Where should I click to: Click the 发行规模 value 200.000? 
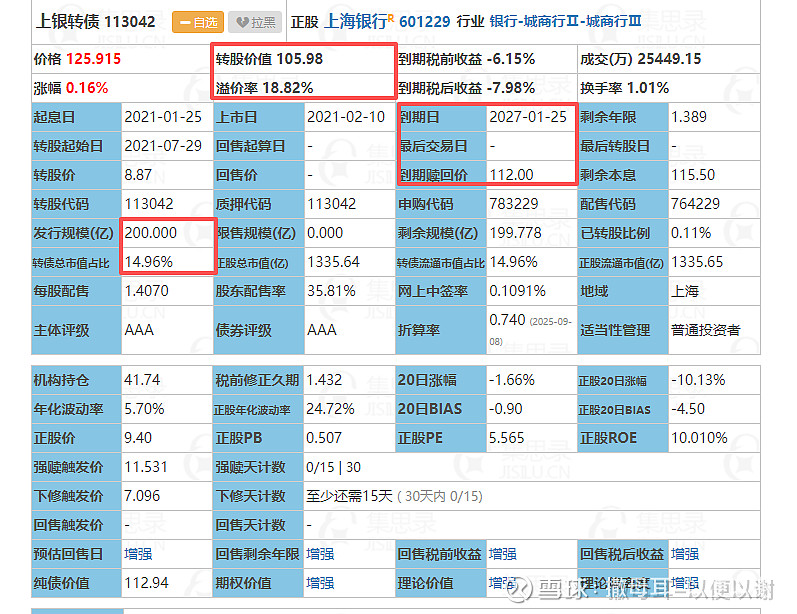150,233
